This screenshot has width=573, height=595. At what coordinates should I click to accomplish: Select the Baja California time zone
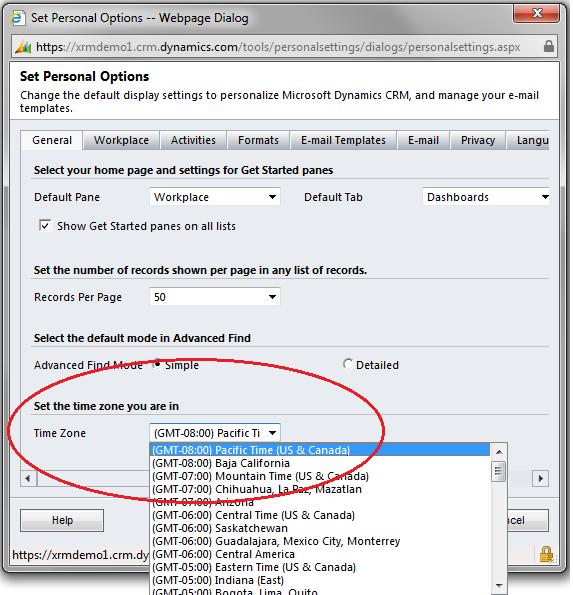coord(320,463)
